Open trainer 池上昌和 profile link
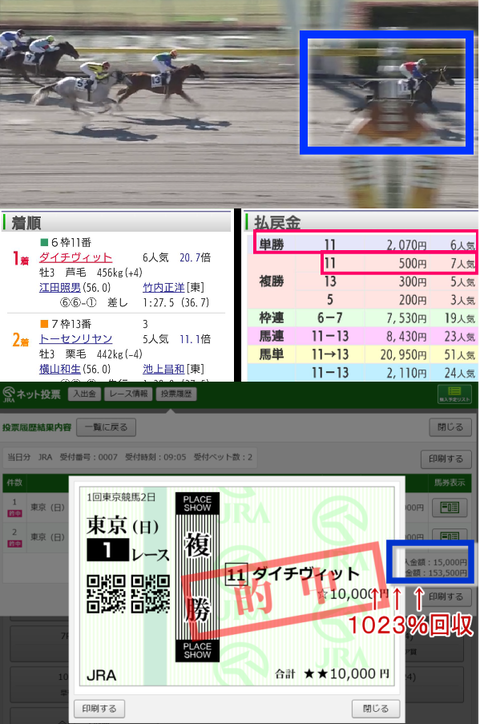The image size is (480, 724). point(163,369)
